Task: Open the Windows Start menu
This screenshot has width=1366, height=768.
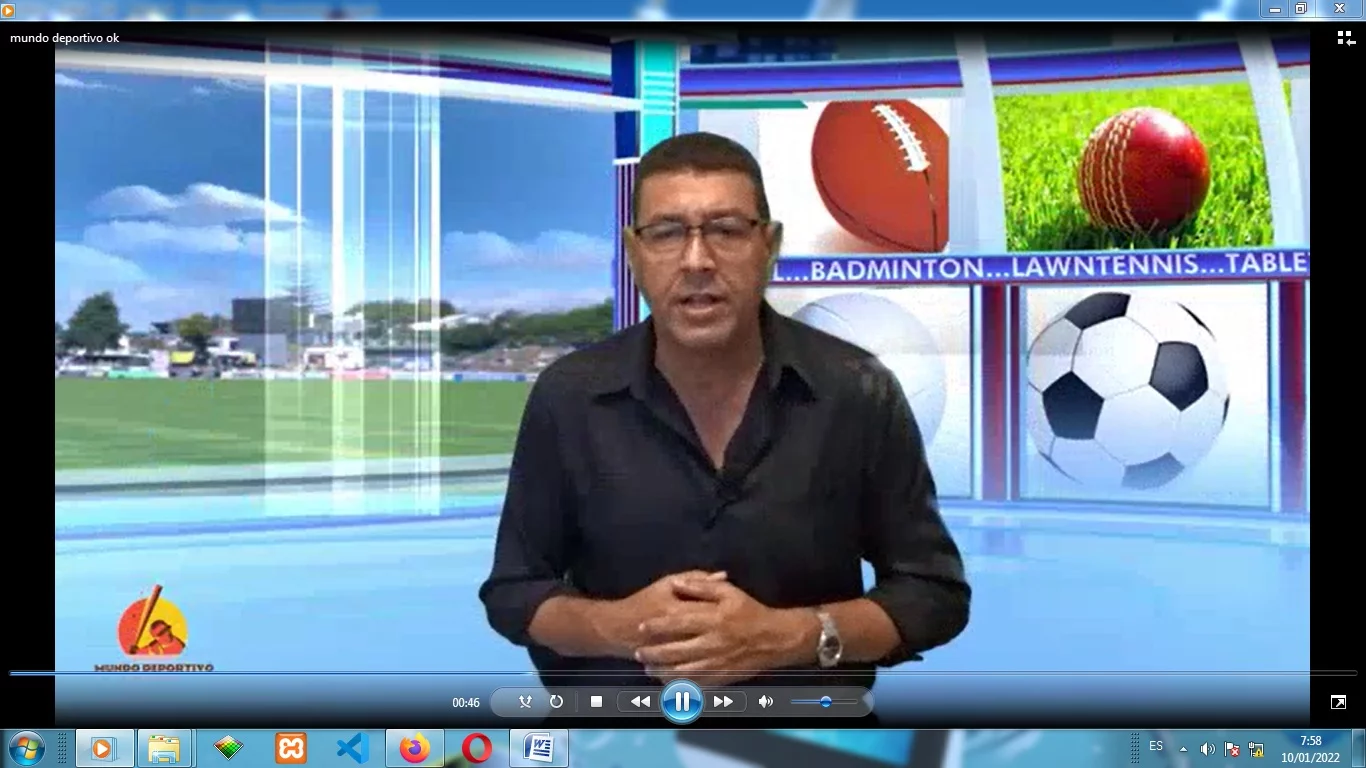Action: 25,748
